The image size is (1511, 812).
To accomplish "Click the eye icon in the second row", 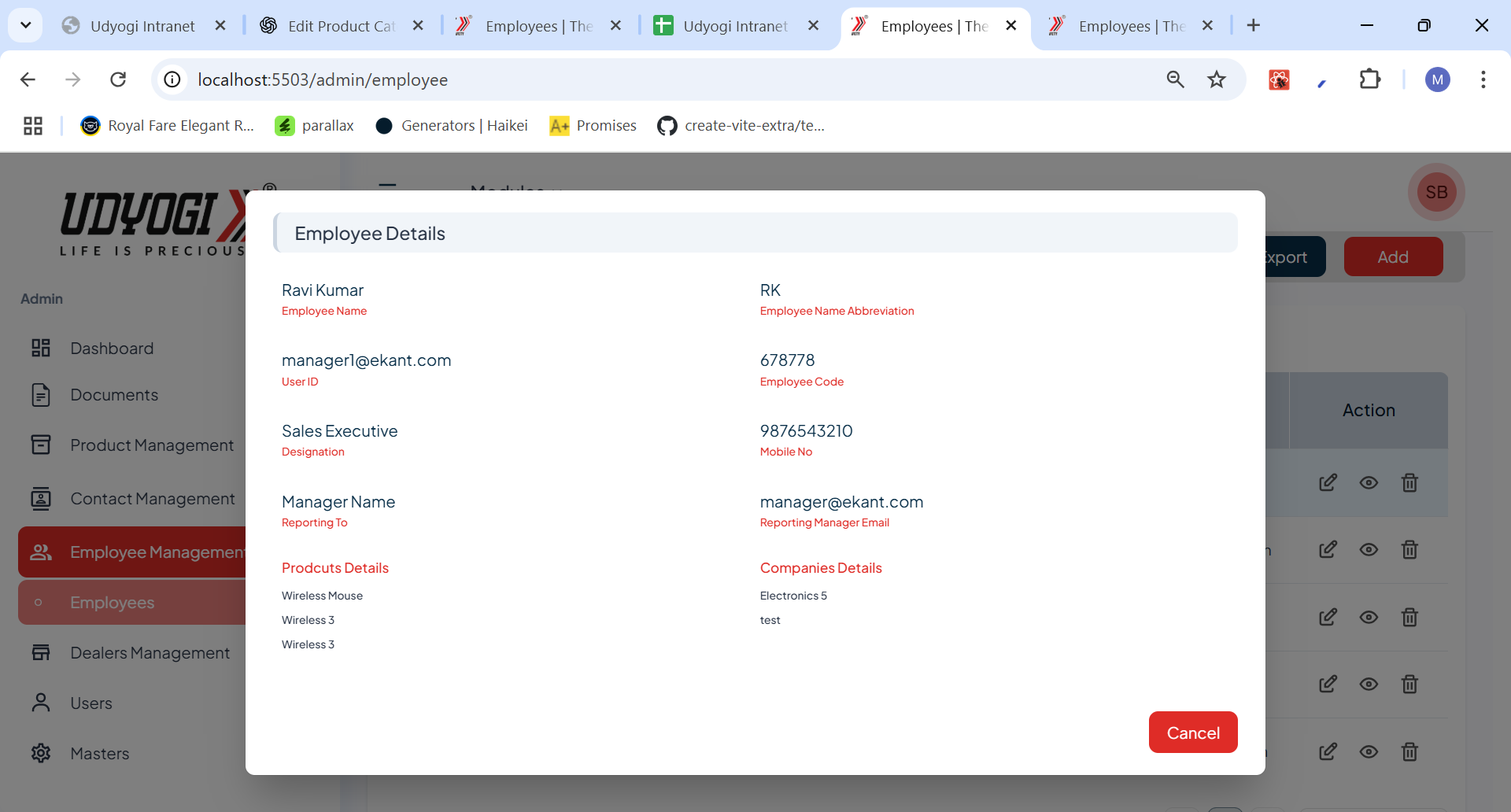I will click(x=1369, y=550).
